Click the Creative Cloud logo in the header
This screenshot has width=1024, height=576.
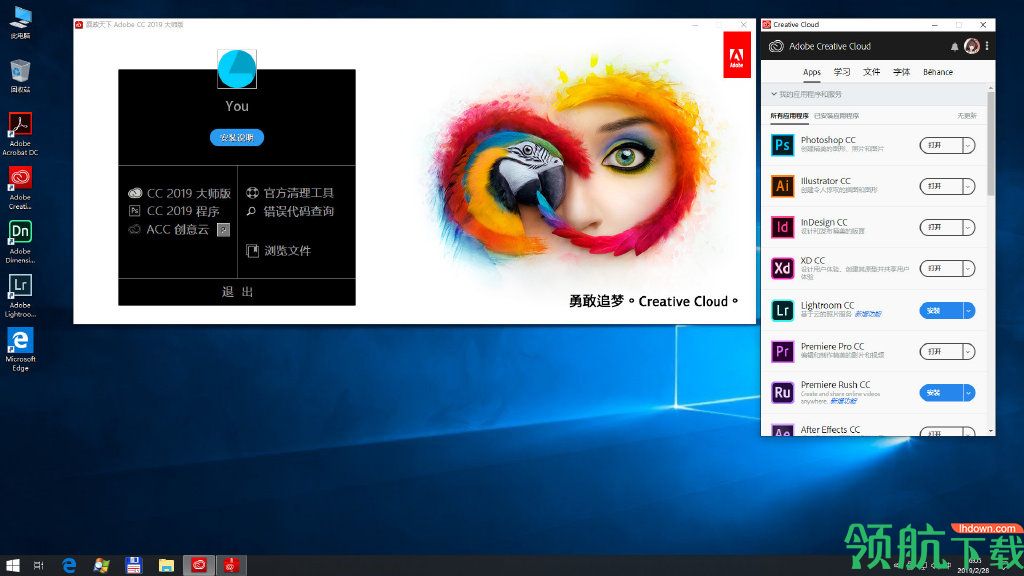click(x=776, y=46)
